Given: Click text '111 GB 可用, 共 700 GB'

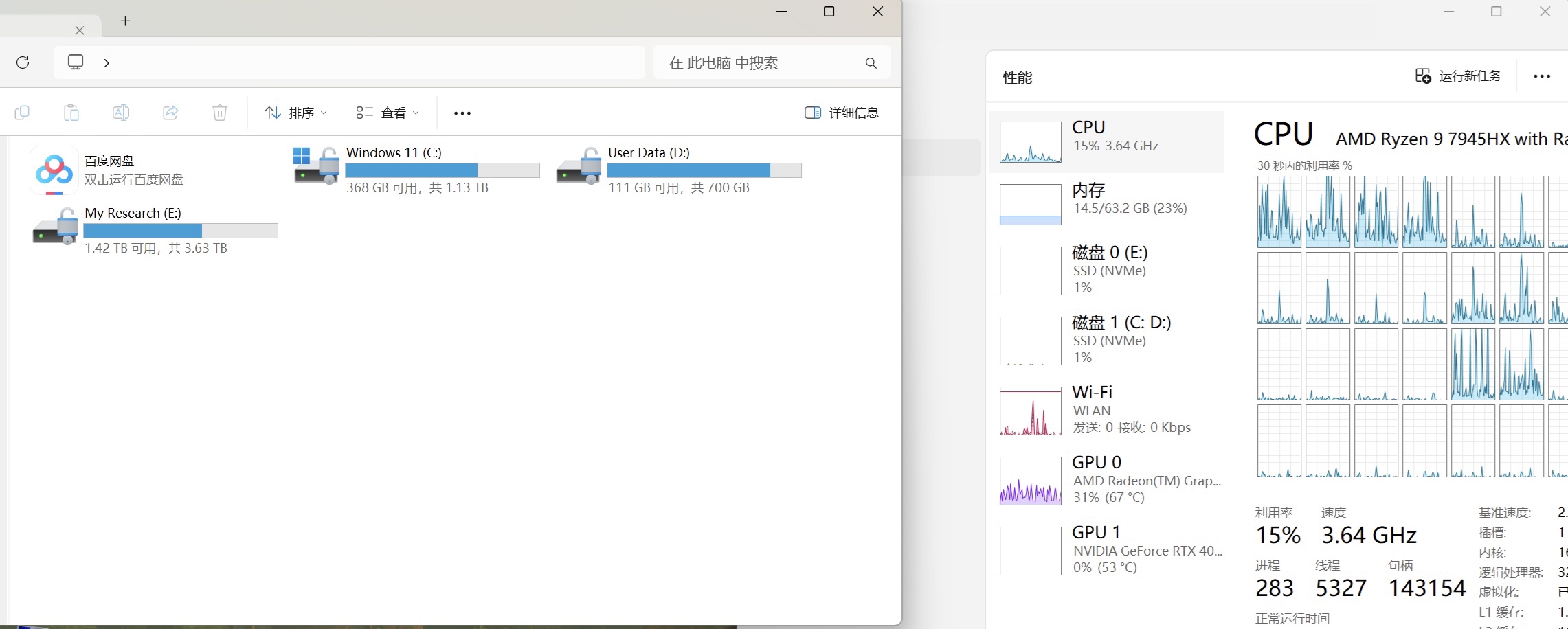Looking at the screenshot, I should point(678,188).
